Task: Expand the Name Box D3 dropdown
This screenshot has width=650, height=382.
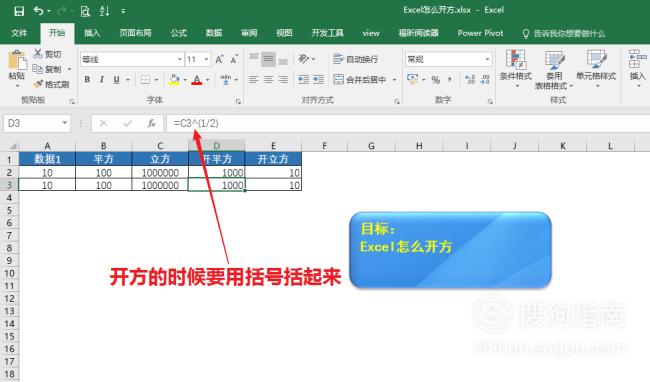Action: 65,123
